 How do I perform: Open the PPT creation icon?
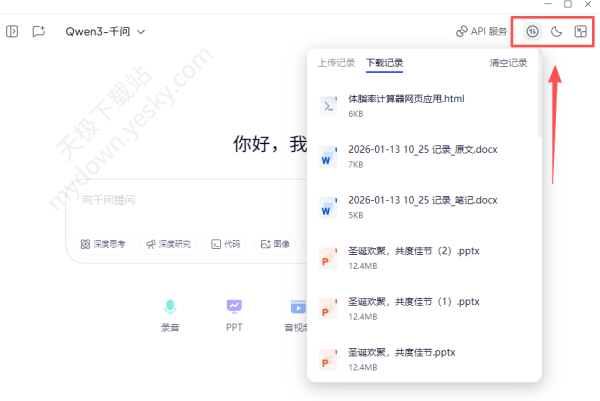coord(234,307)
